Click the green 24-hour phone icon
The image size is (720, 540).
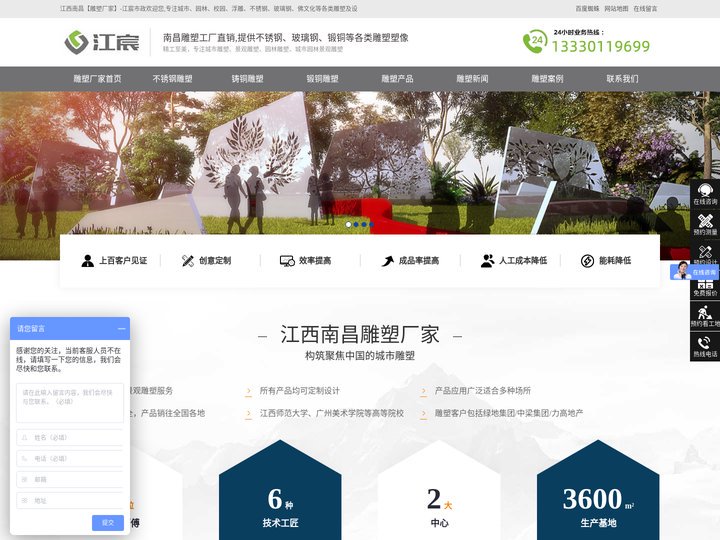tap(535, 41)
